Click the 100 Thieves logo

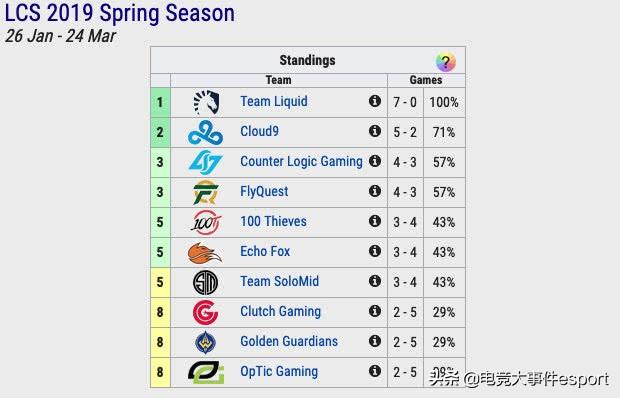[x=206, y=223]
